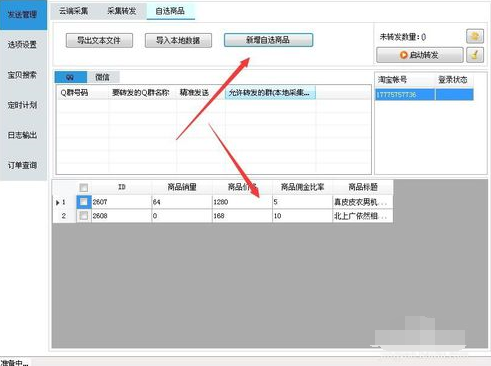
Task: Sort by 商品佣金比率 column header
Action: pyautogui.click(x=302, y=187)
